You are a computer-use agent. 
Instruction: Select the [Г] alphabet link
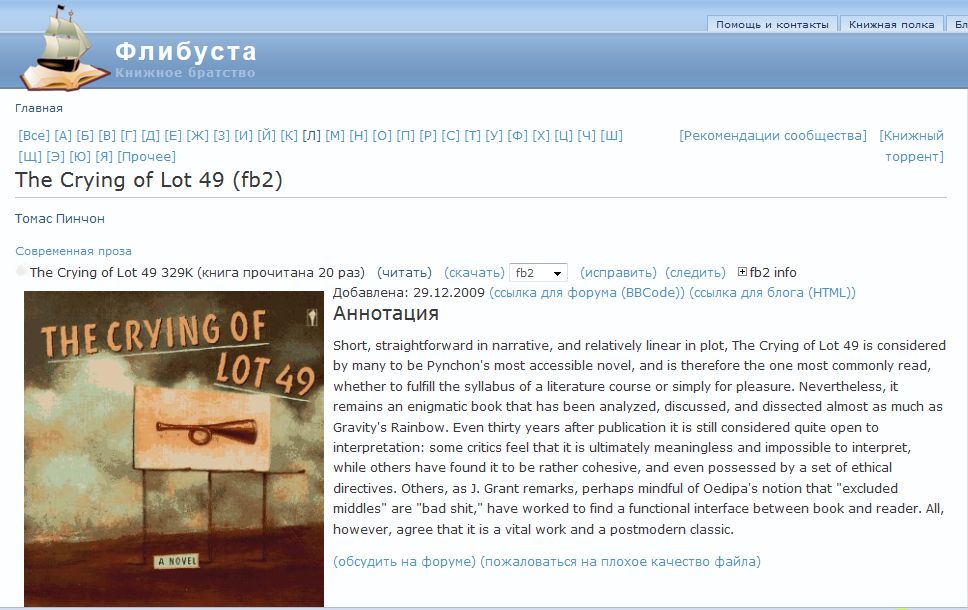(128, 135)
